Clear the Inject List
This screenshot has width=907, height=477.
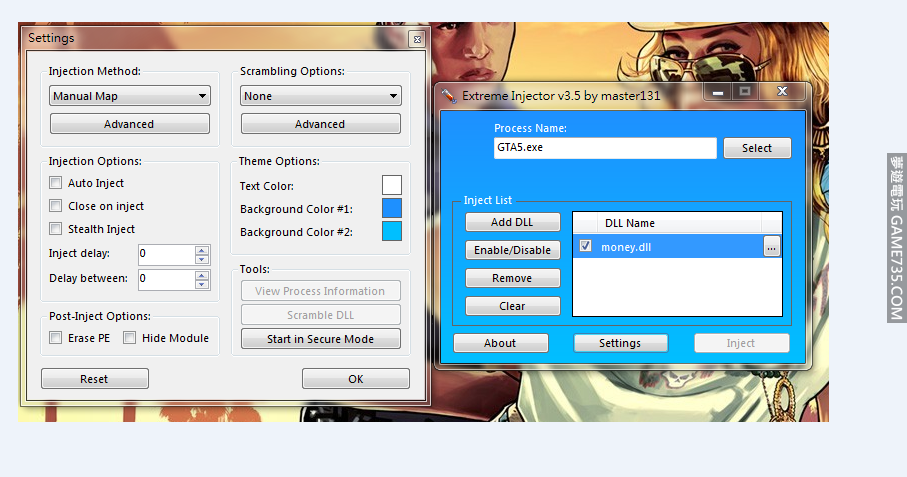coord(513,306)
